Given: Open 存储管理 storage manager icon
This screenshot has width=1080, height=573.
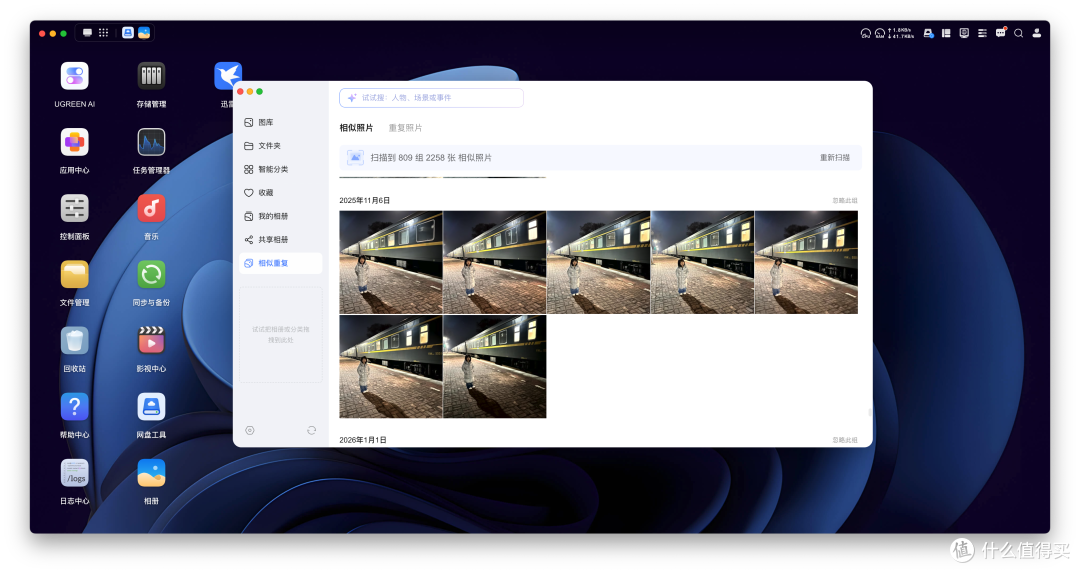Looking at the screenshot, I should pyautogui.click(x=151, y=76).
